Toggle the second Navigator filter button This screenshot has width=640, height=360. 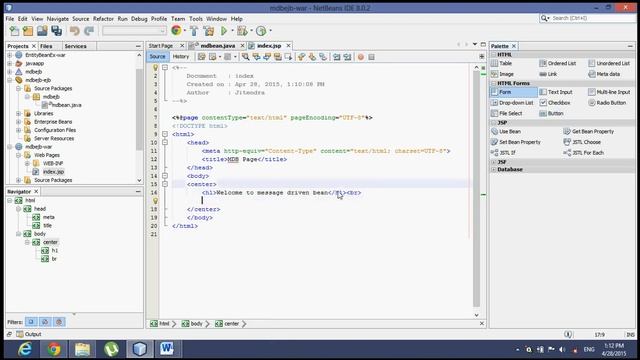click(x=45, y=322)
